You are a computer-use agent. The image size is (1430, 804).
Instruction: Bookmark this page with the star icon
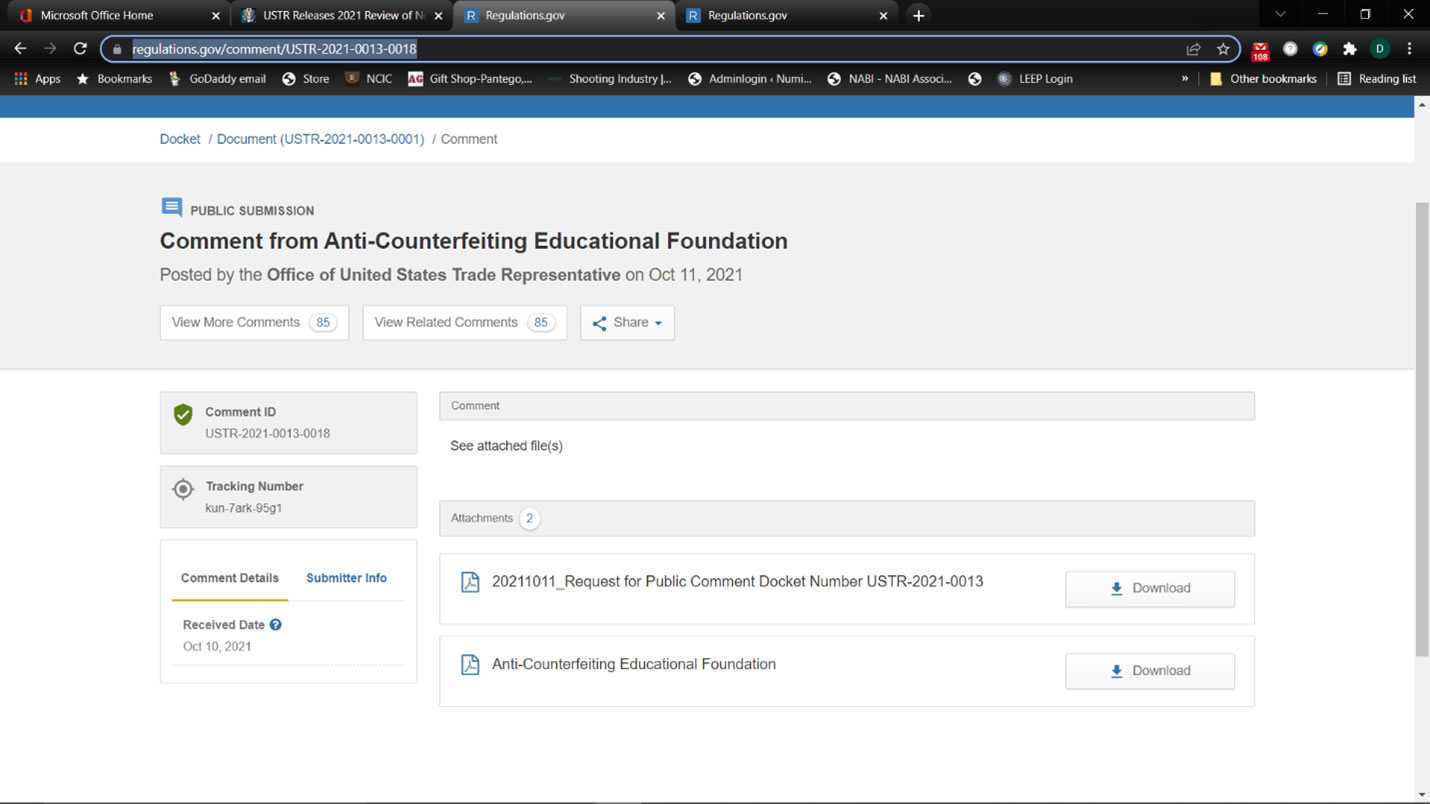coord(1222,49)
